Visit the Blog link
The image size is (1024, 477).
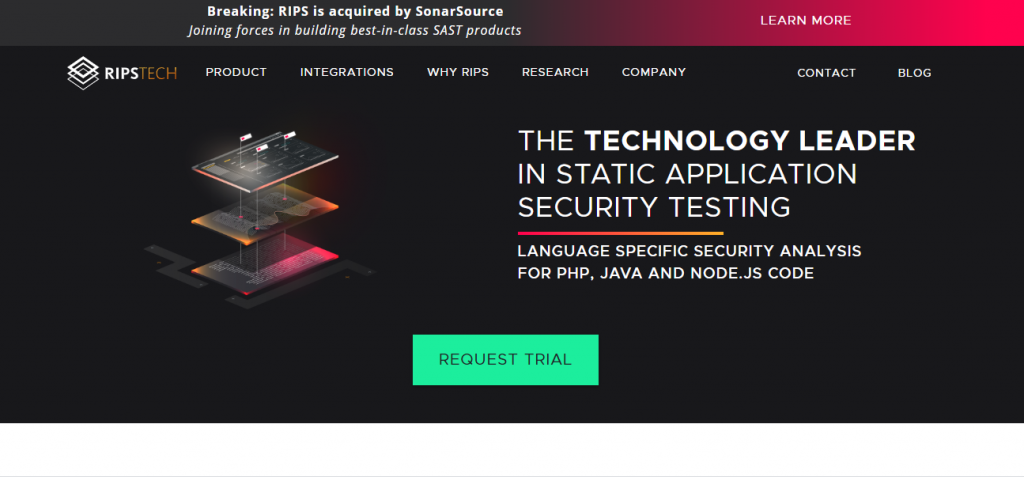[x=914, y=73]
